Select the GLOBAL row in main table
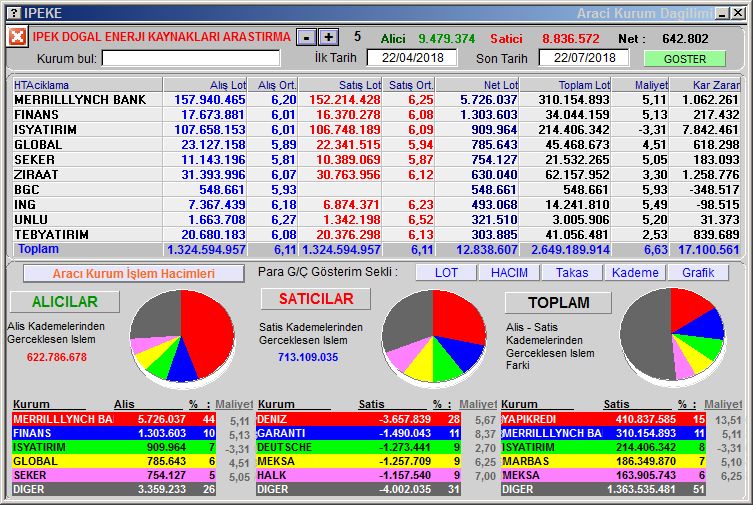Viewport: 753px width, 505px height. (376, 144)
